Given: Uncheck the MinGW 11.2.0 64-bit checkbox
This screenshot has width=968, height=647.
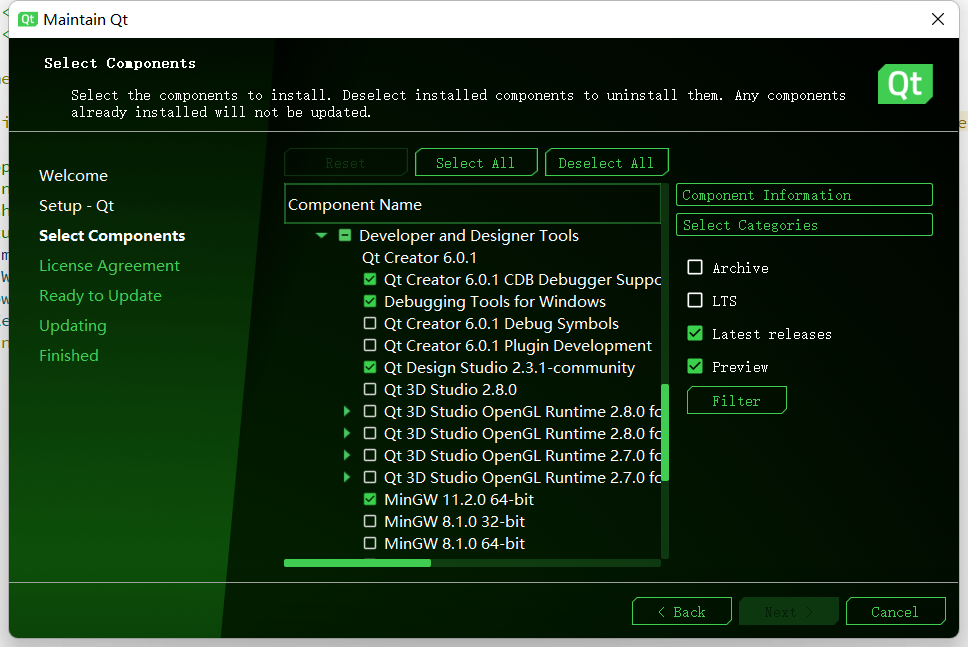Looking at the screenshot, I should 370,499.
